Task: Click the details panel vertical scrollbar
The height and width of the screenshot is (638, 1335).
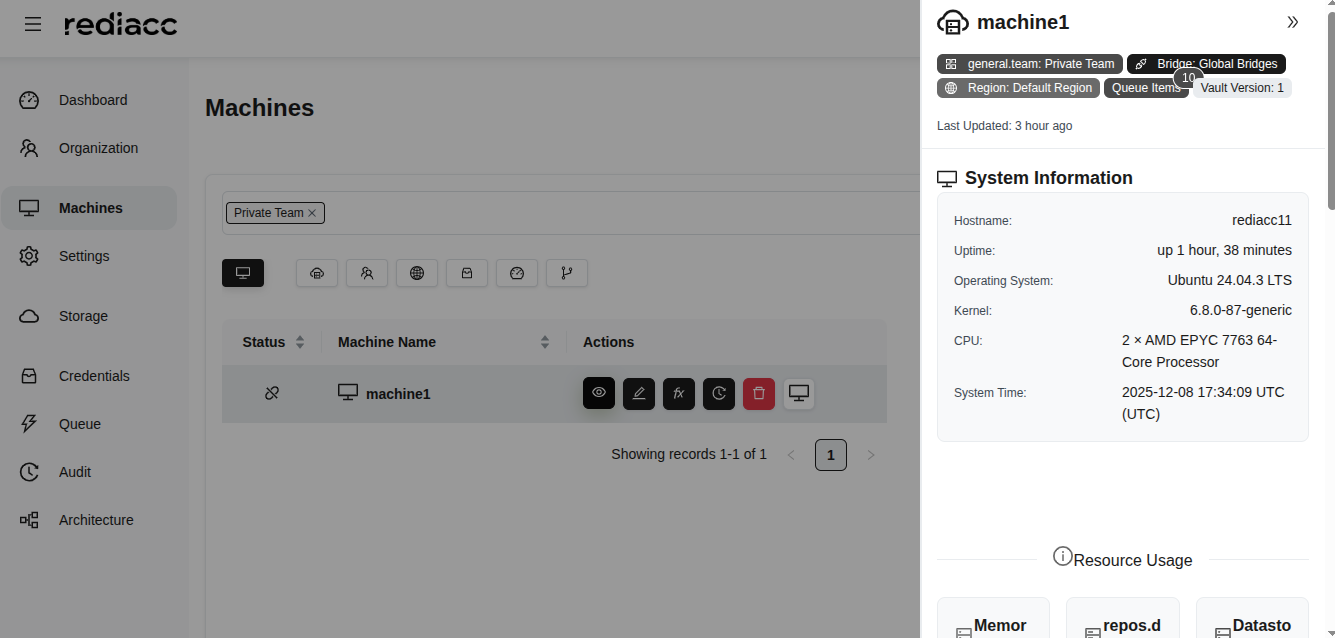Action: click(x=1330, y=110)
